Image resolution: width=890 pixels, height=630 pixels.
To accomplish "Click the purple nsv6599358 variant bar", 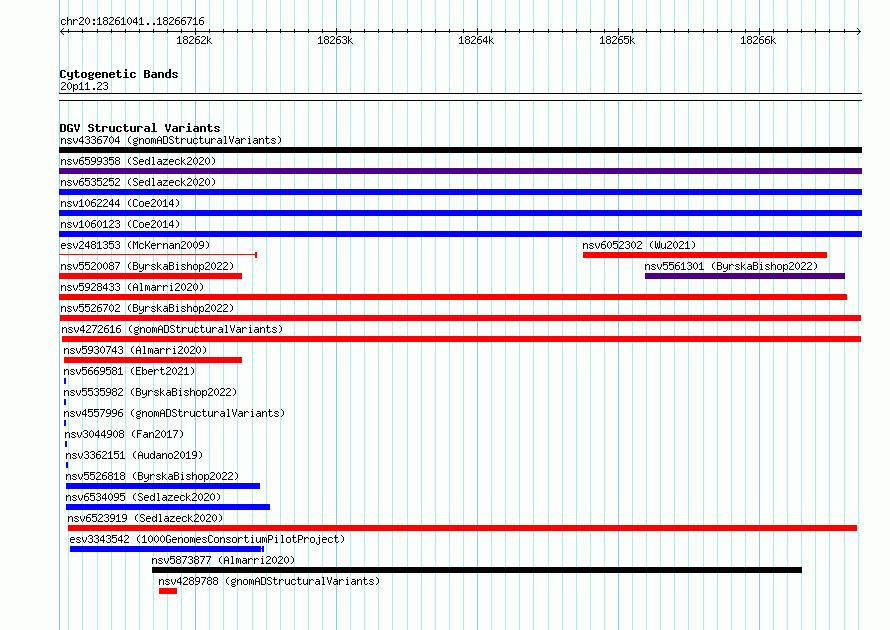I will [x=460, y=171].
